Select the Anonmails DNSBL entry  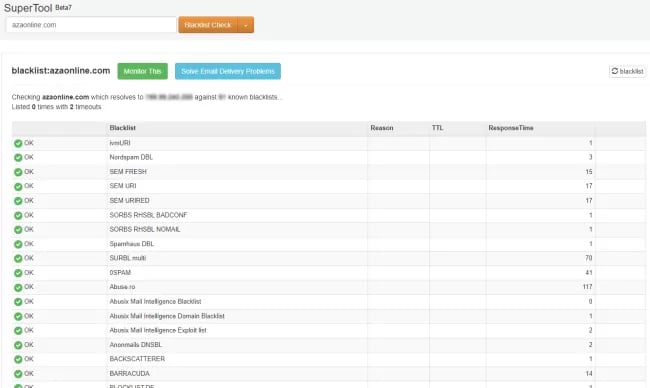tap(136, 345)
